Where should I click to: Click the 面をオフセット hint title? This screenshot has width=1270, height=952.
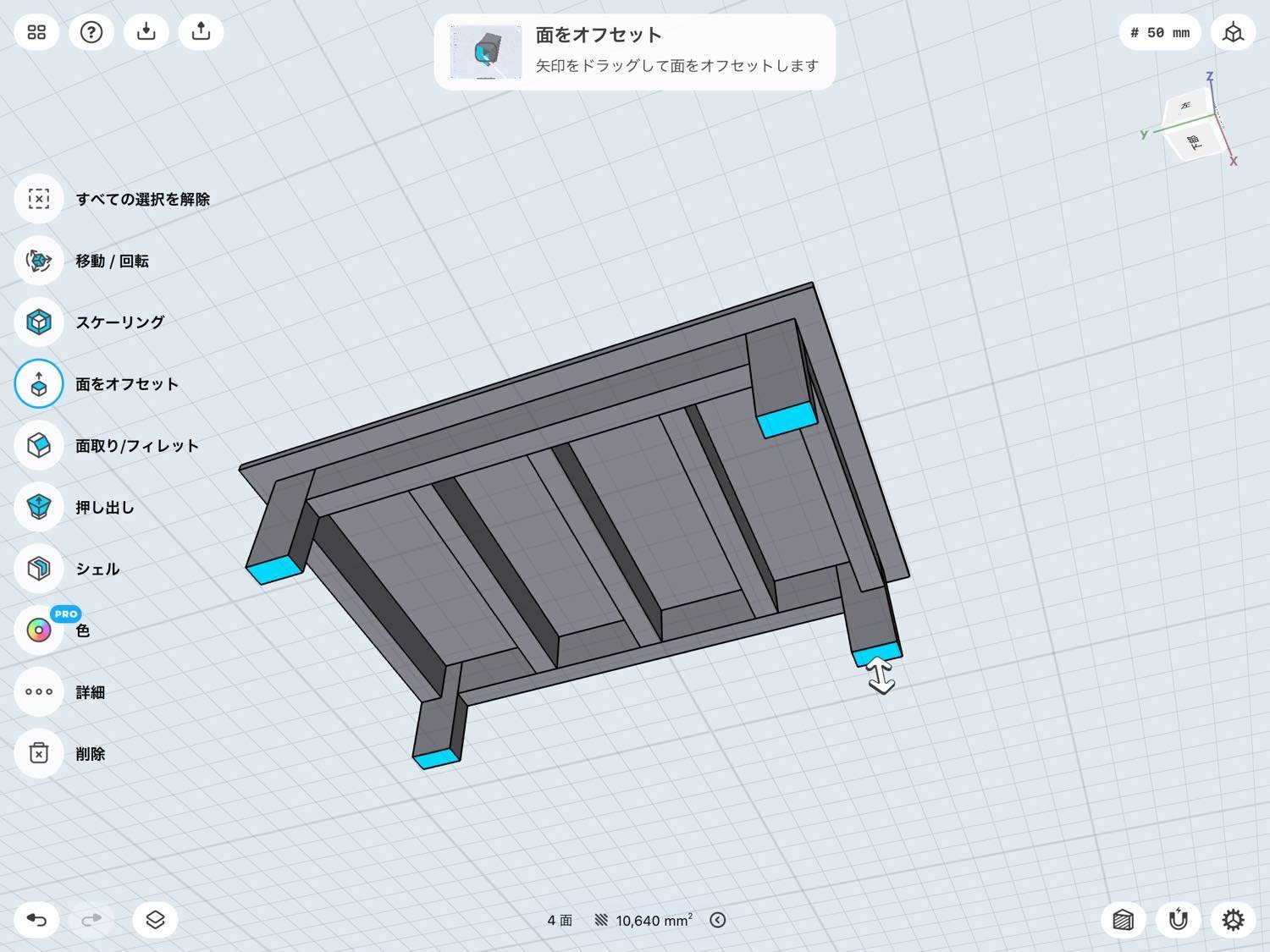(599, 36)
